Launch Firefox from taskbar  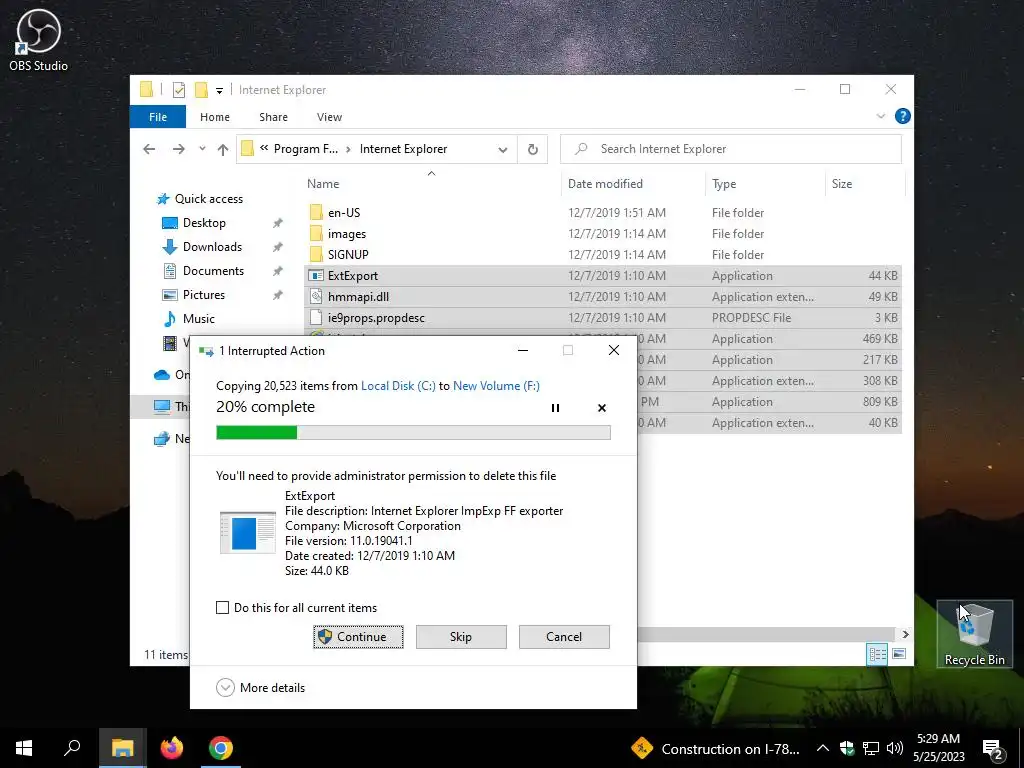tap(172, 748)
